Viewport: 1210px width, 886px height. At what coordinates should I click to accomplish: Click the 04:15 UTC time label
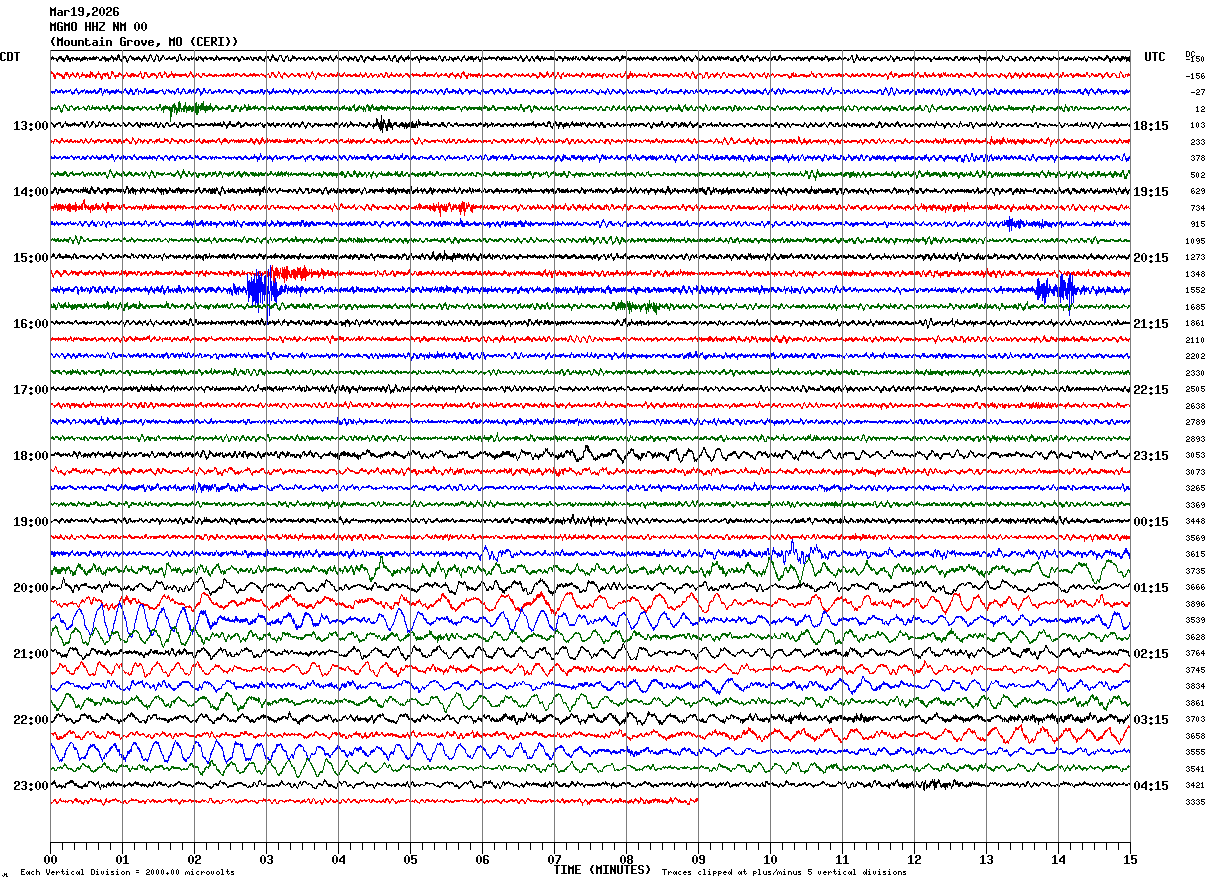coord(1150,786)
